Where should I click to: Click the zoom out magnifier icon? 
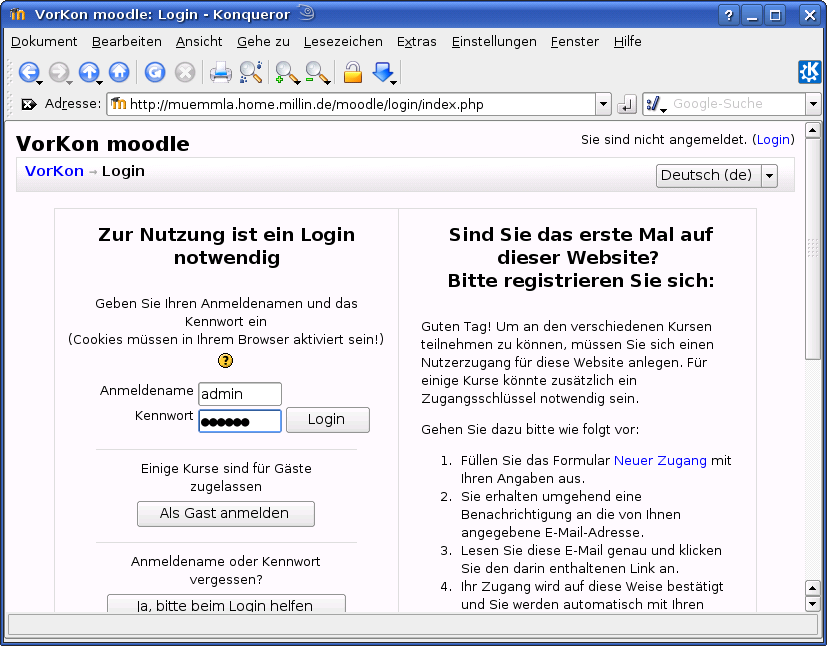pyautogui.click(x=316, y=72)
